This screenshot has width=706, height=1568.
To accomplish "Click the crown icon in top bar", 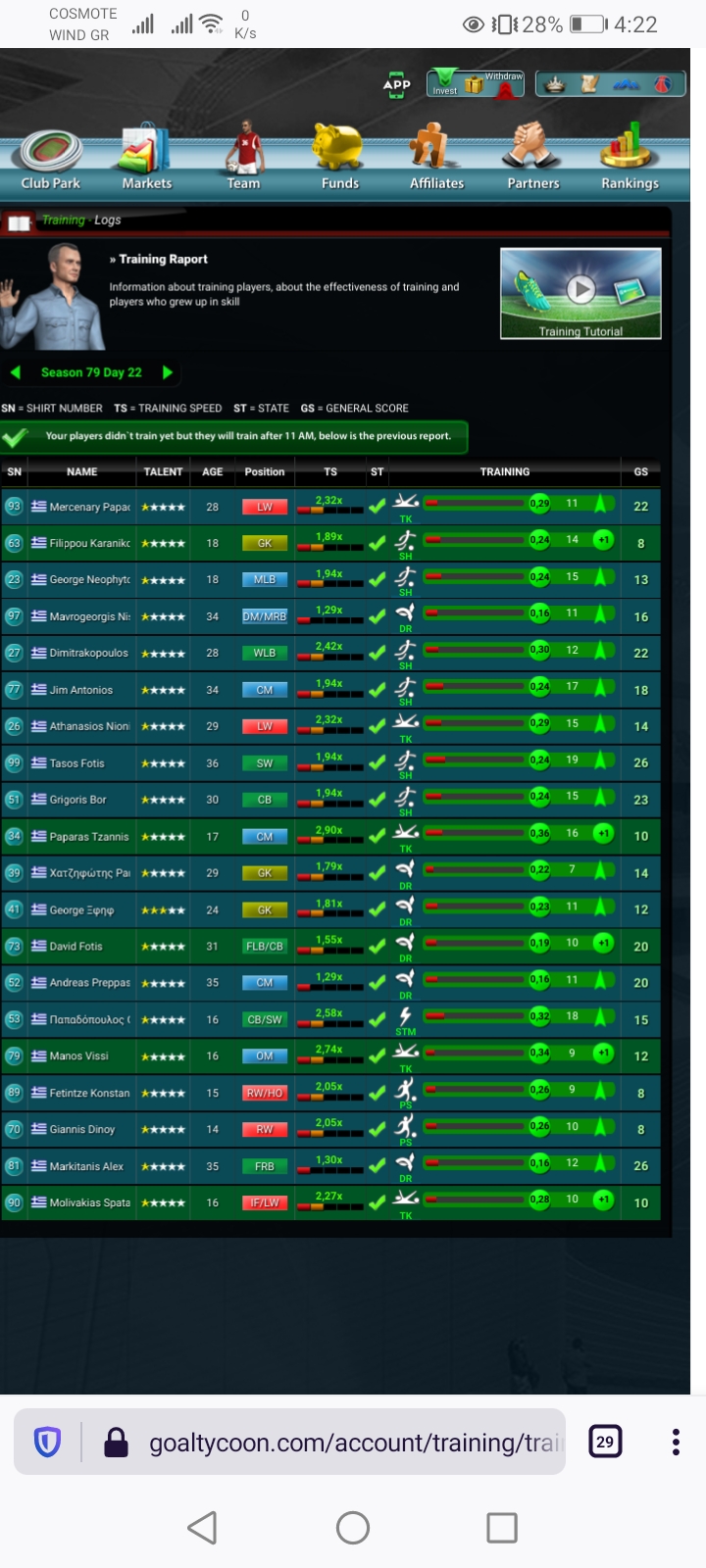I will point(556,84).
